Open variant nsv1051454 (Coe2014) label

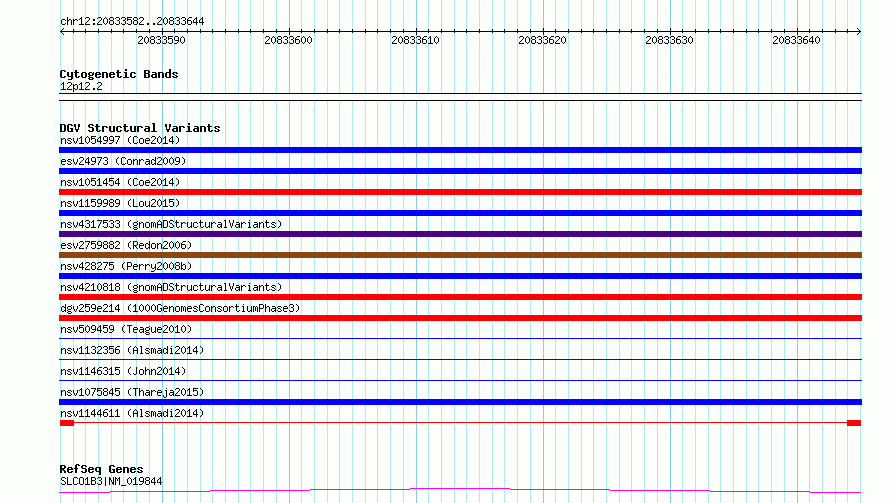(x=120, y=182)
